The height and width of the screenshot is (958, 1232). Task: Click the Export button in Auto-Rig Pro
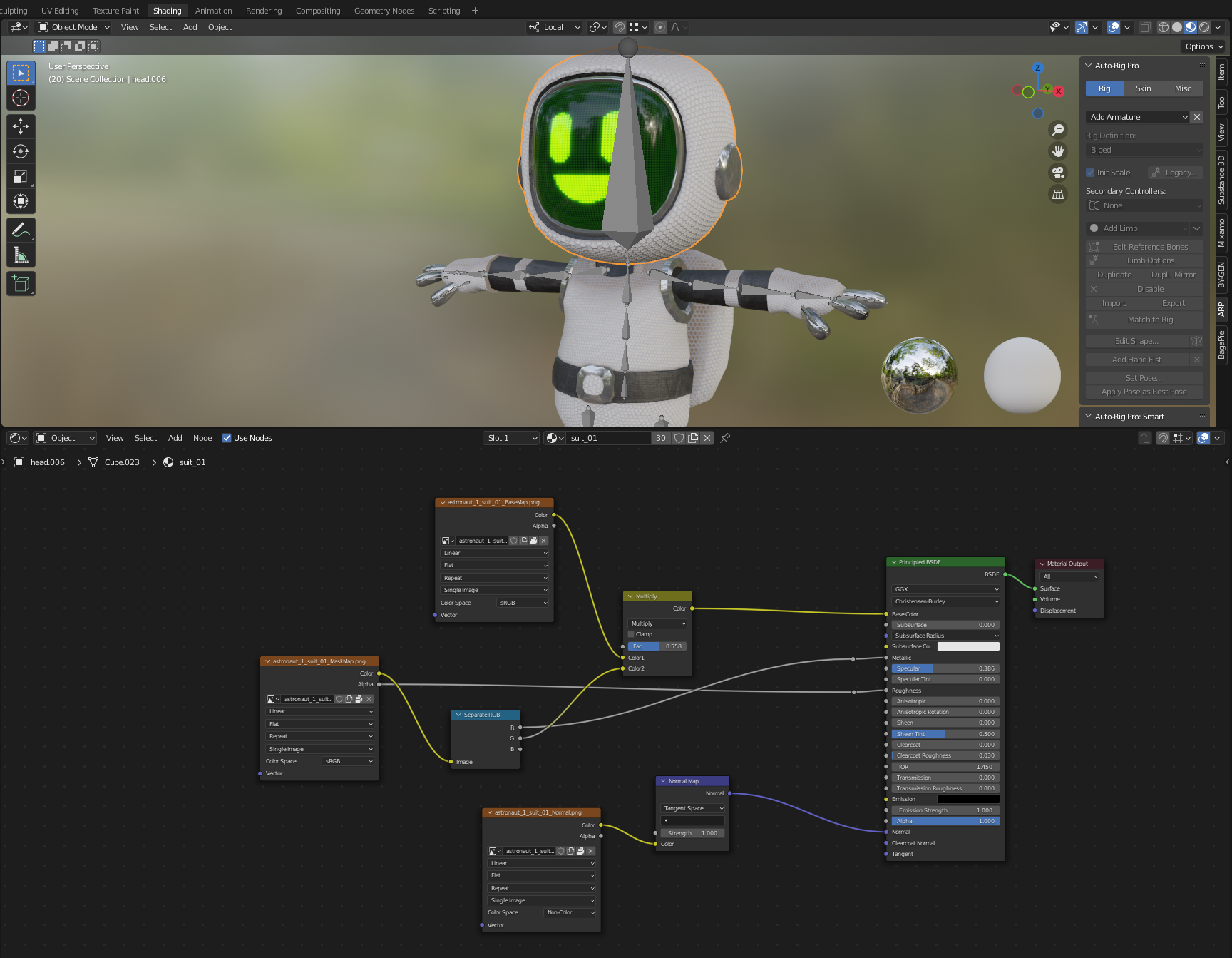pos(1174,303)
